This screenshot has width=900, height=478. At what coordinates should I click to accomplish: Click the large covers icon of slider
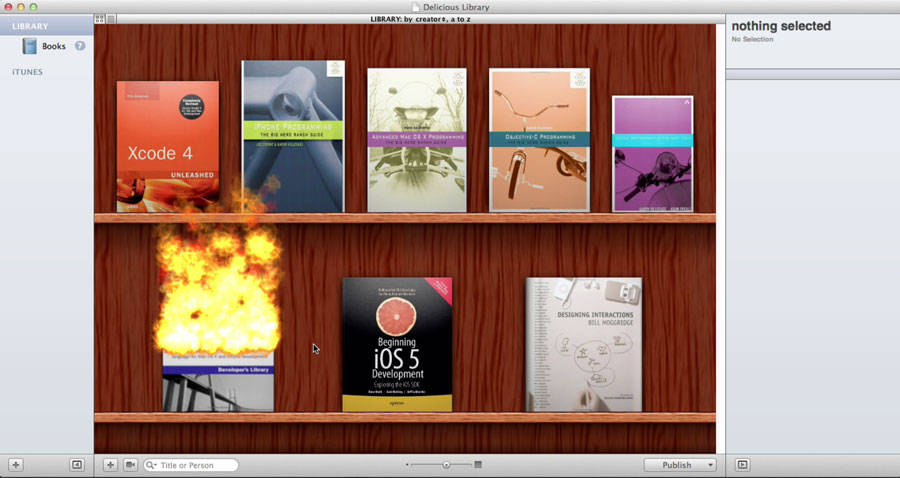[x=478, y=465]
